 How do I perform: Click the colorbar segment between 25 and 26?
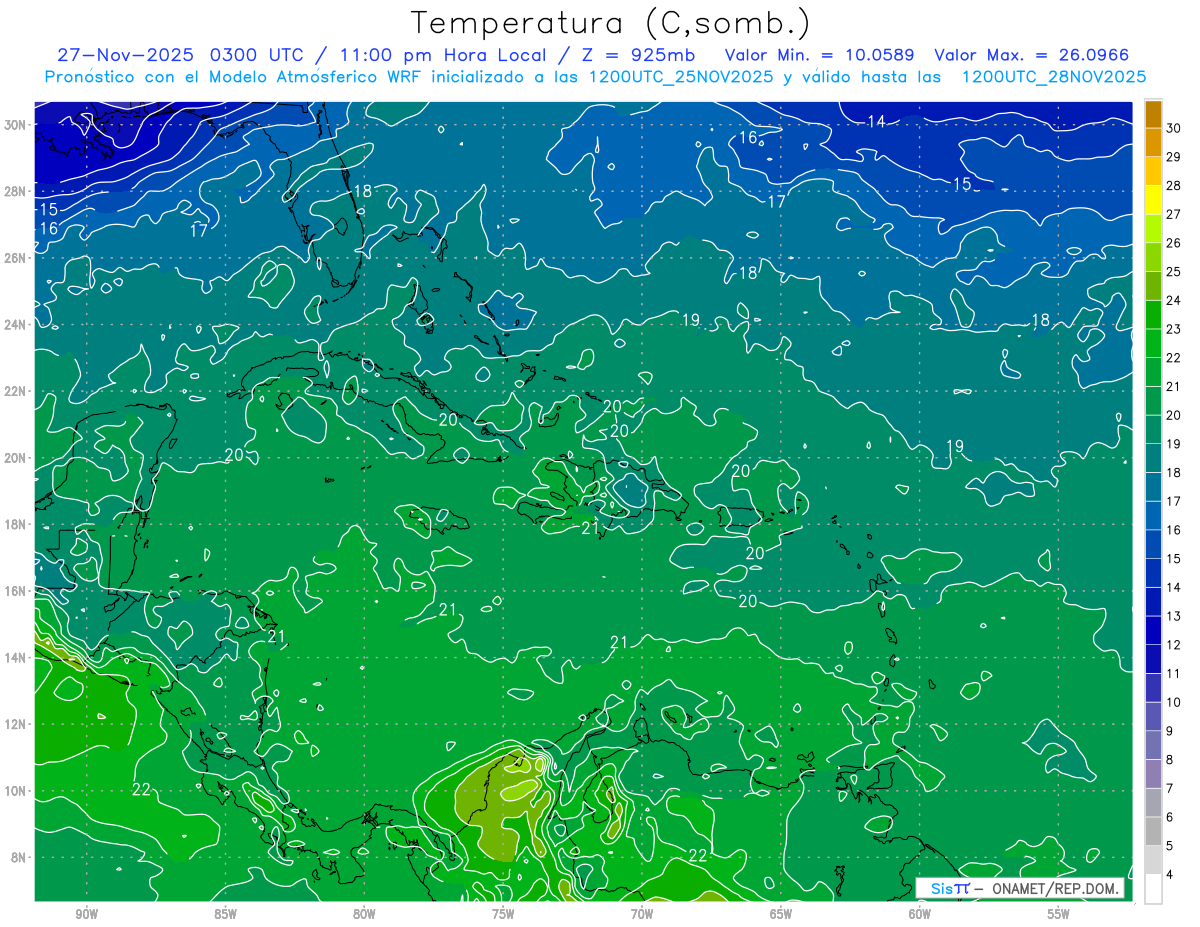click(x=1153, y=258)
